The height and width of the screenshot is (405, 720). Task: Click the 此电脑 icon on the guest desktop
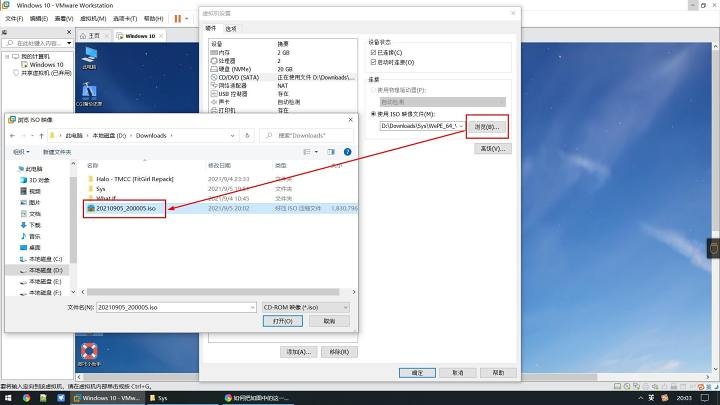click(89, 58)
